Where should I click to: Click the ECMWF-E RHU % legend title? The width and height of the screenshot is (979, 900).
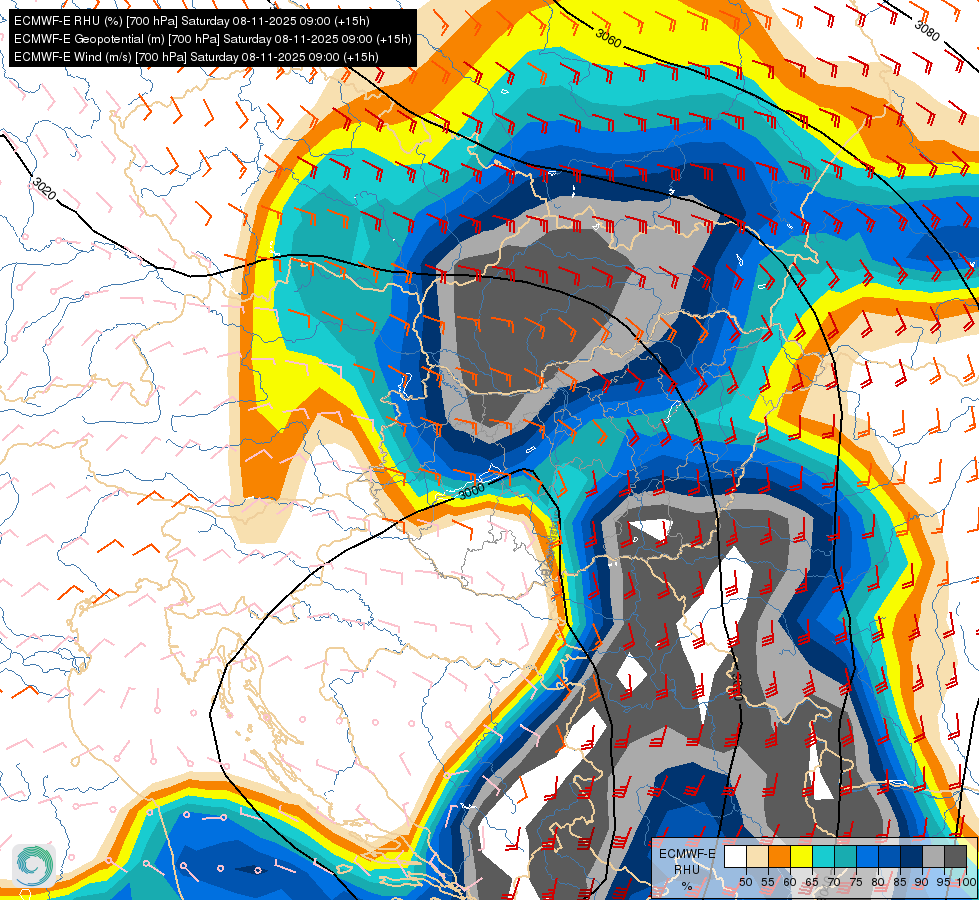687,870
